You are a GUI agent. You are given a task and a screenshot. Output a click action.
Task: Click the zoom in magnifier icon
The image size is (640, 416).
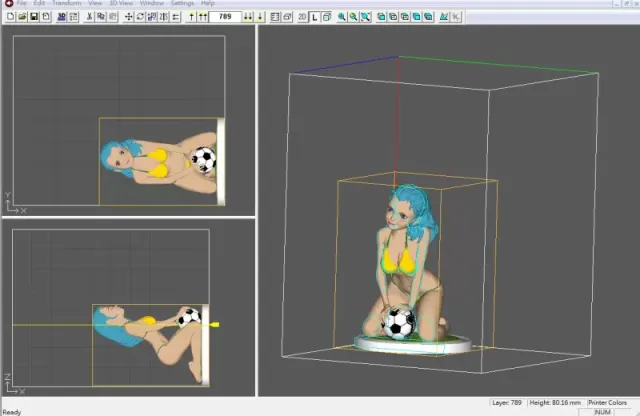(342, 17)
